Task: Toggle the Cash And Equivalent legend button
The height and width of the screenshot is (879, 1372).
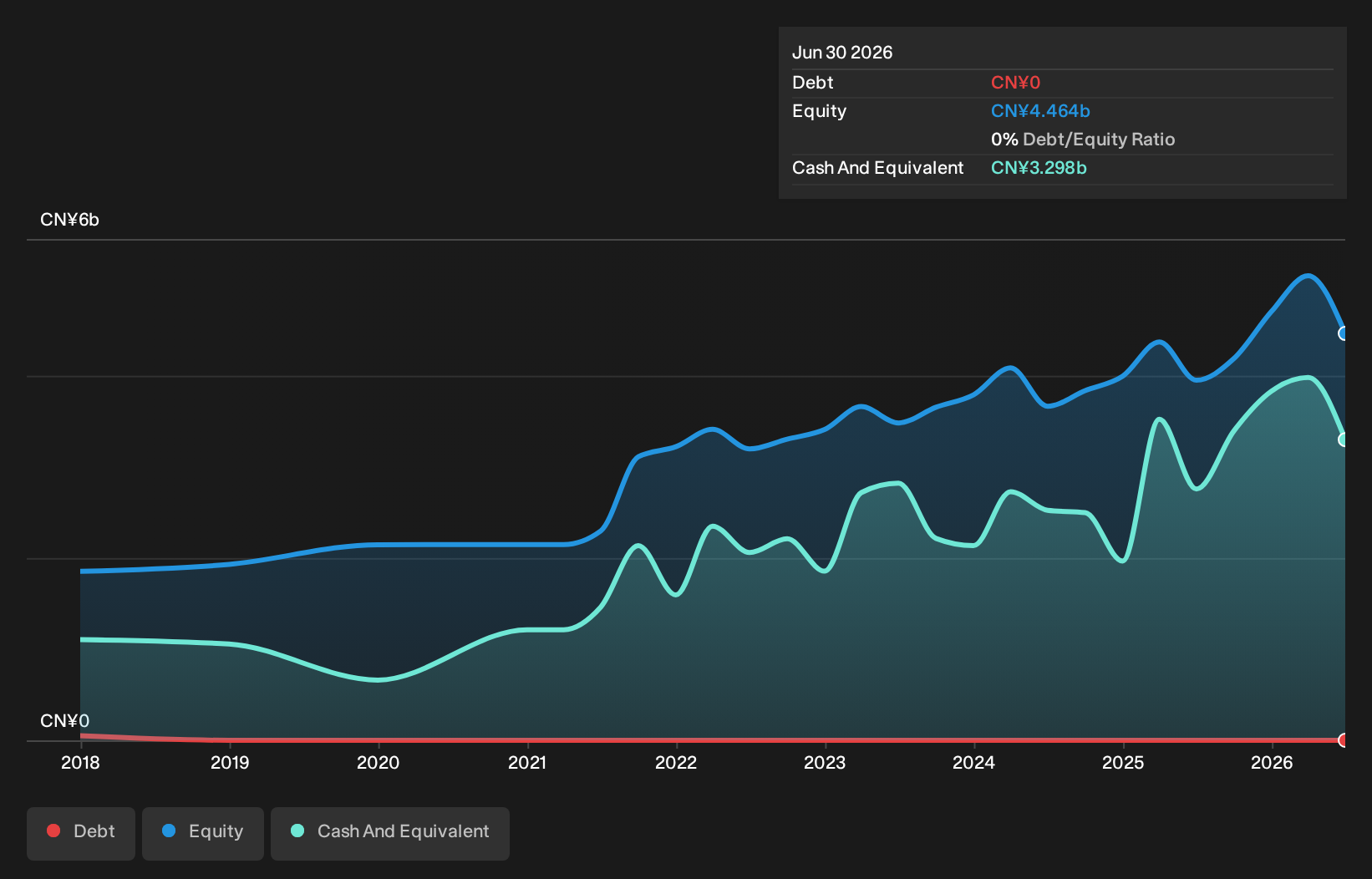Action: 390,833
